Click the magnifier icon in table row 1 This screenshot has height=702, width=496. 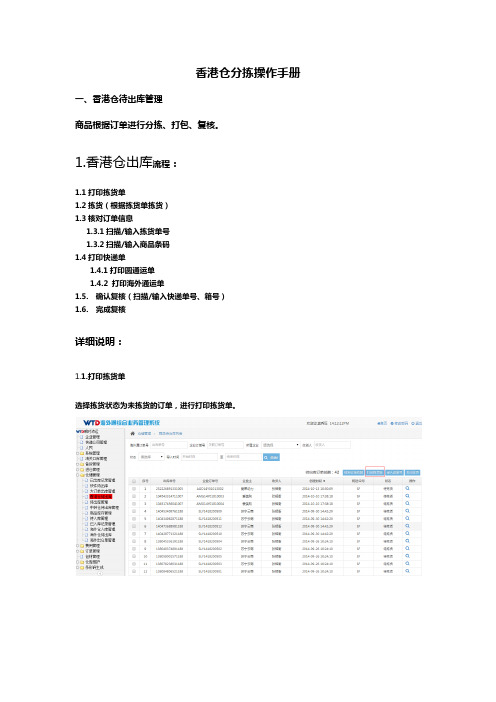click(x=407, y=488)
